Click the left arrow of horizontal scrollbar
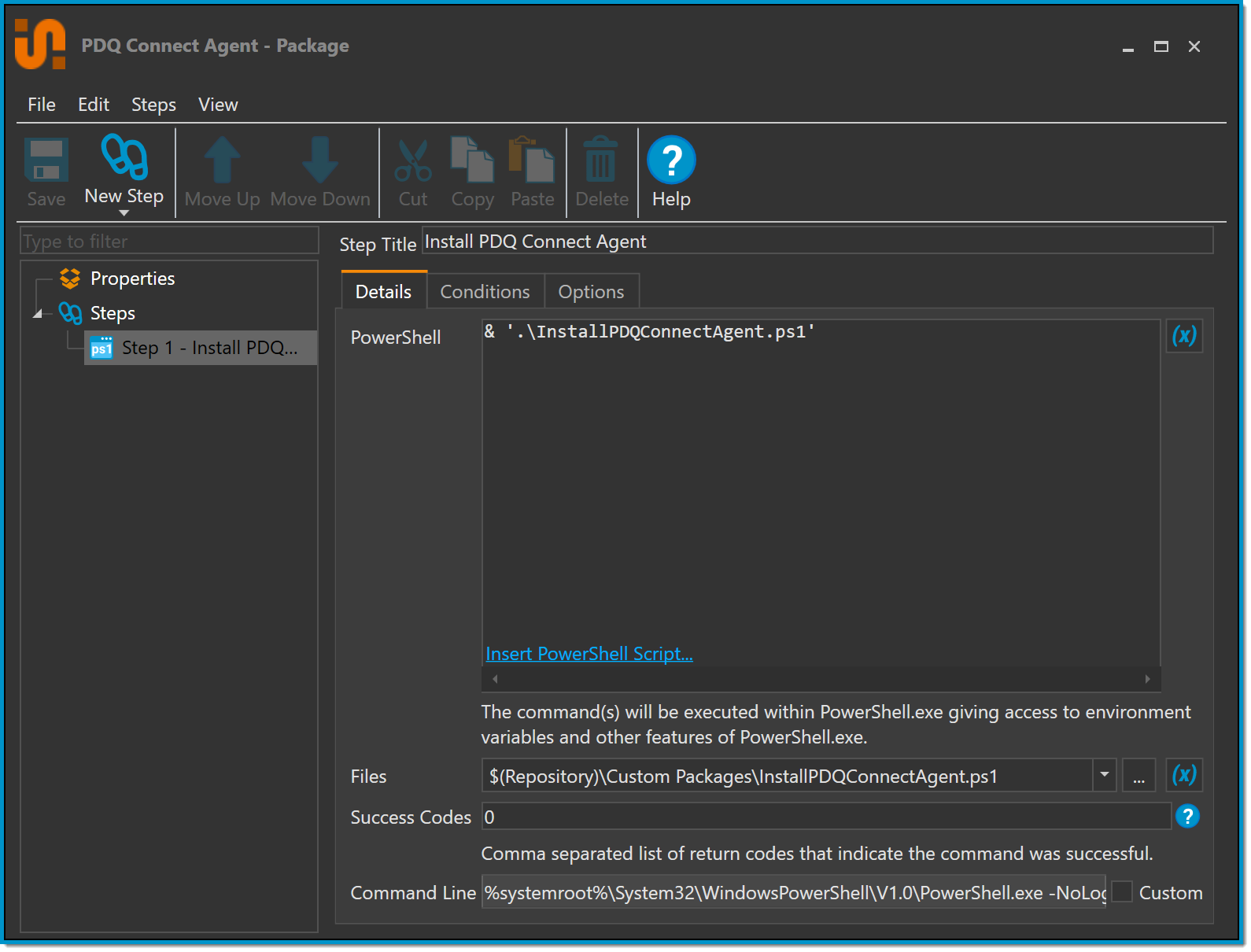1251x952 pixels. (495, 679)
